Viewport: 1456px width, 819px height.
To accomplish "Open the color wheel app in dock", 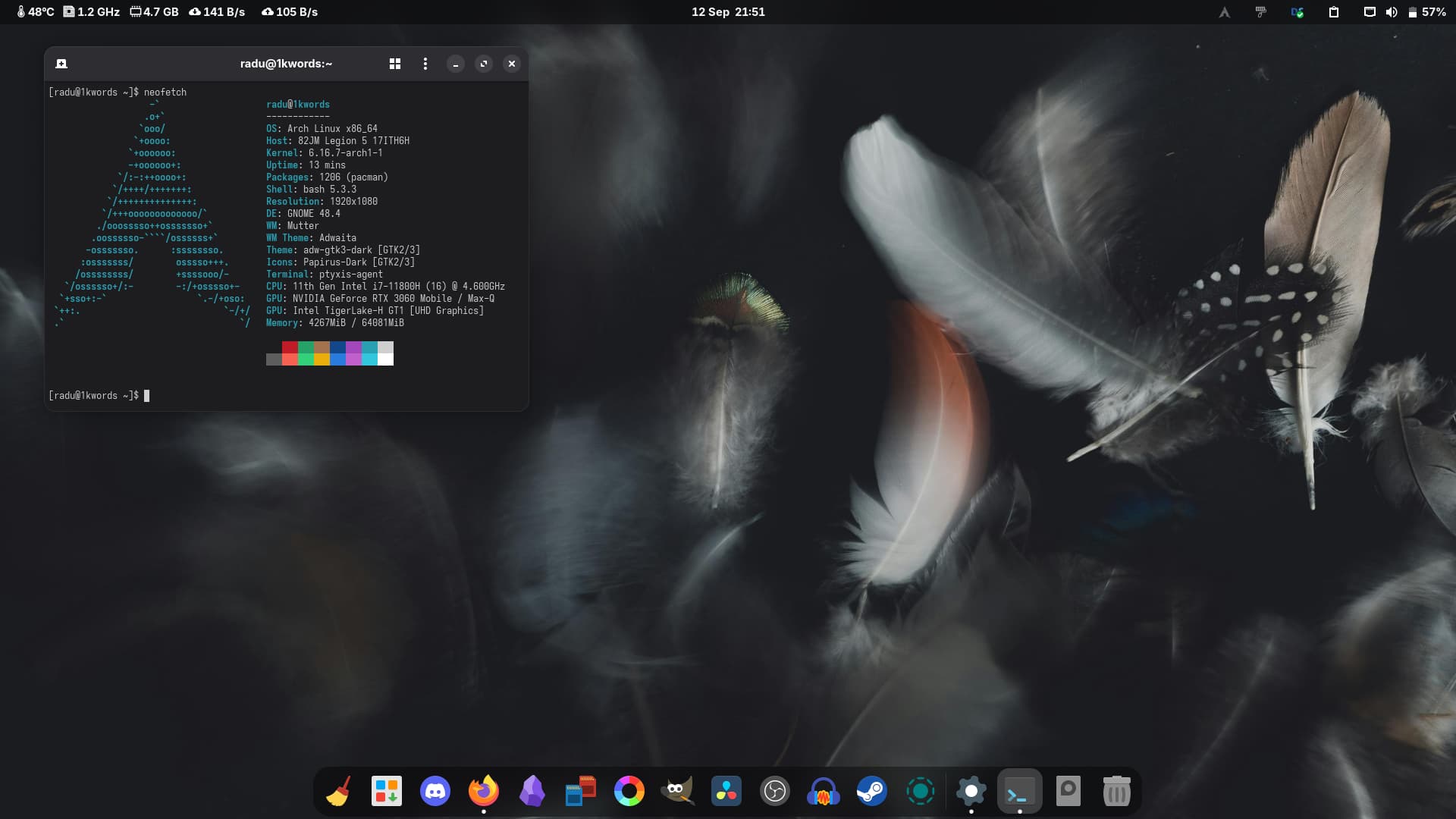I will tap(629, 792).
